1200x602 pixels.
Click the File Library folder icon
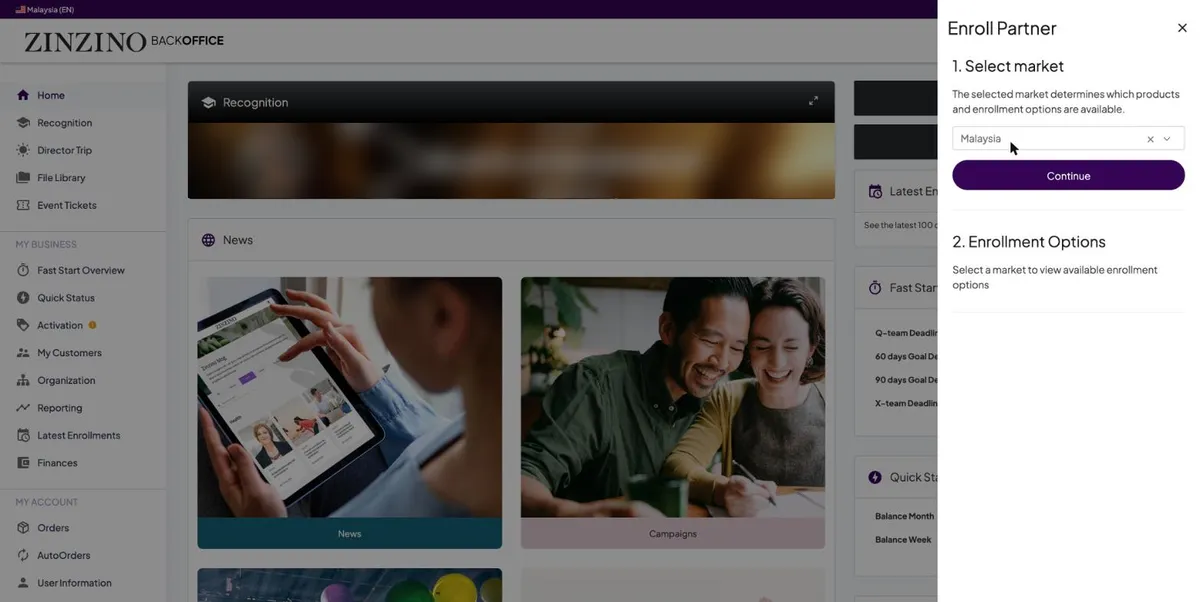coord(23,178)
